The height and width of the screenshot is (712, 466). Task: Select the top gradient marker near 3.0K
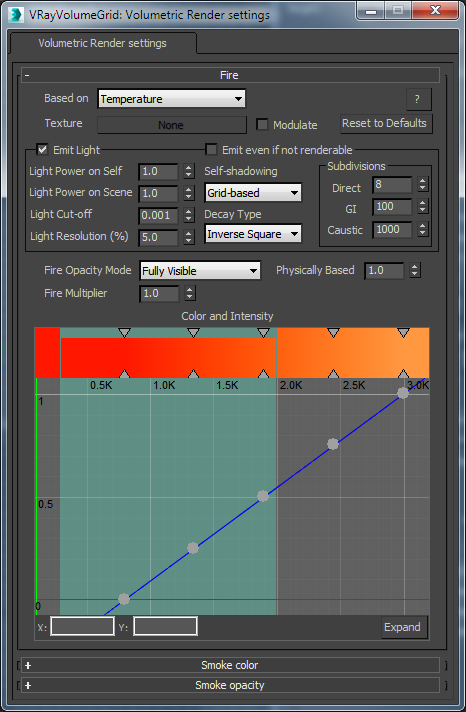(403, 333)
